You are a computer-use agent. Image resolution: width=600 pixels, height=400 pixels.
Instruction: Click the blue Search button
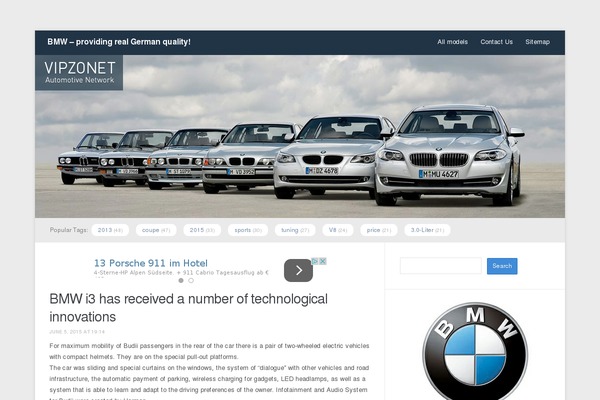502,266
